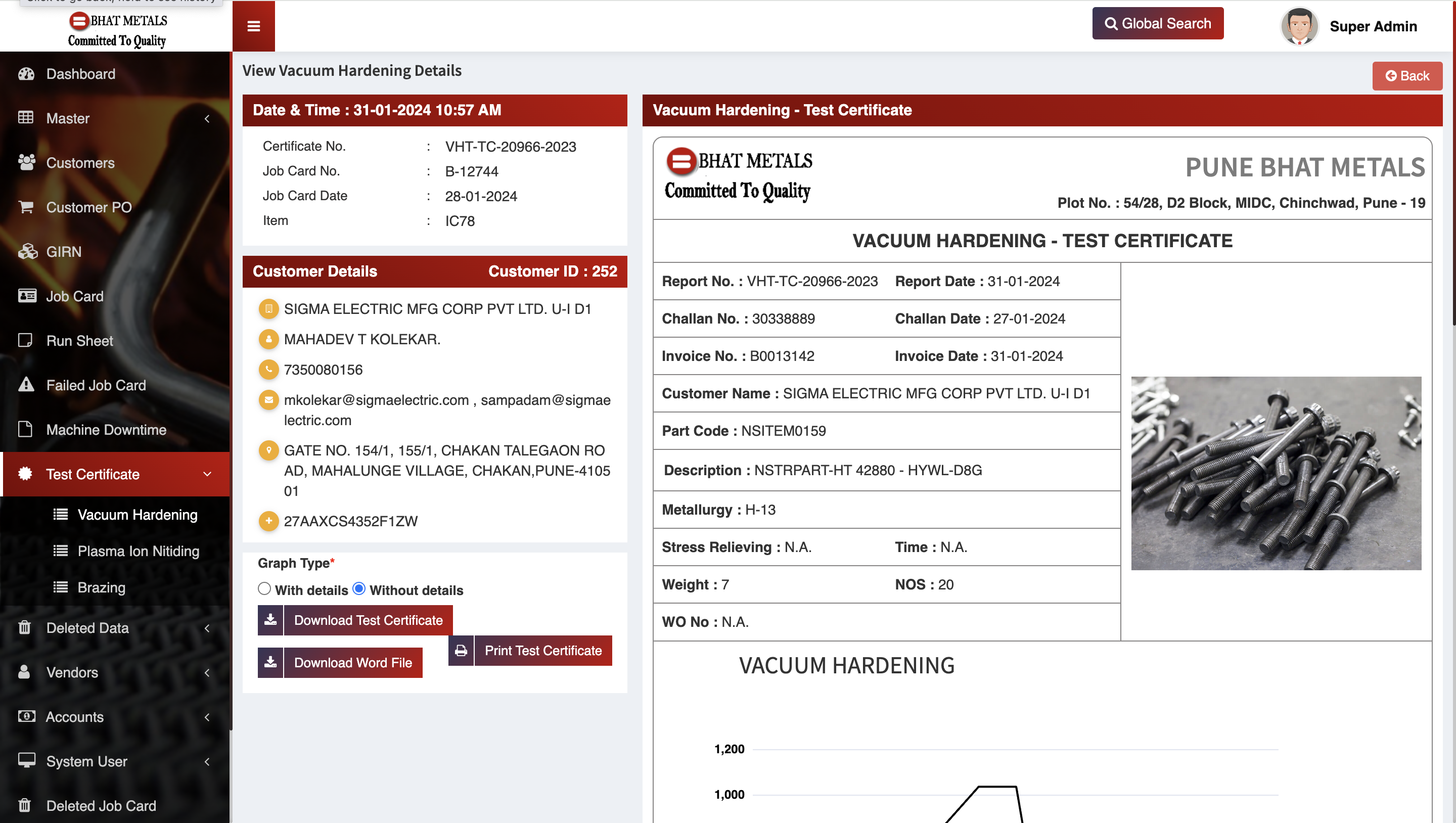Click the hamburger menu icon
Screen dimensions: 1456x823
(253, 26)
